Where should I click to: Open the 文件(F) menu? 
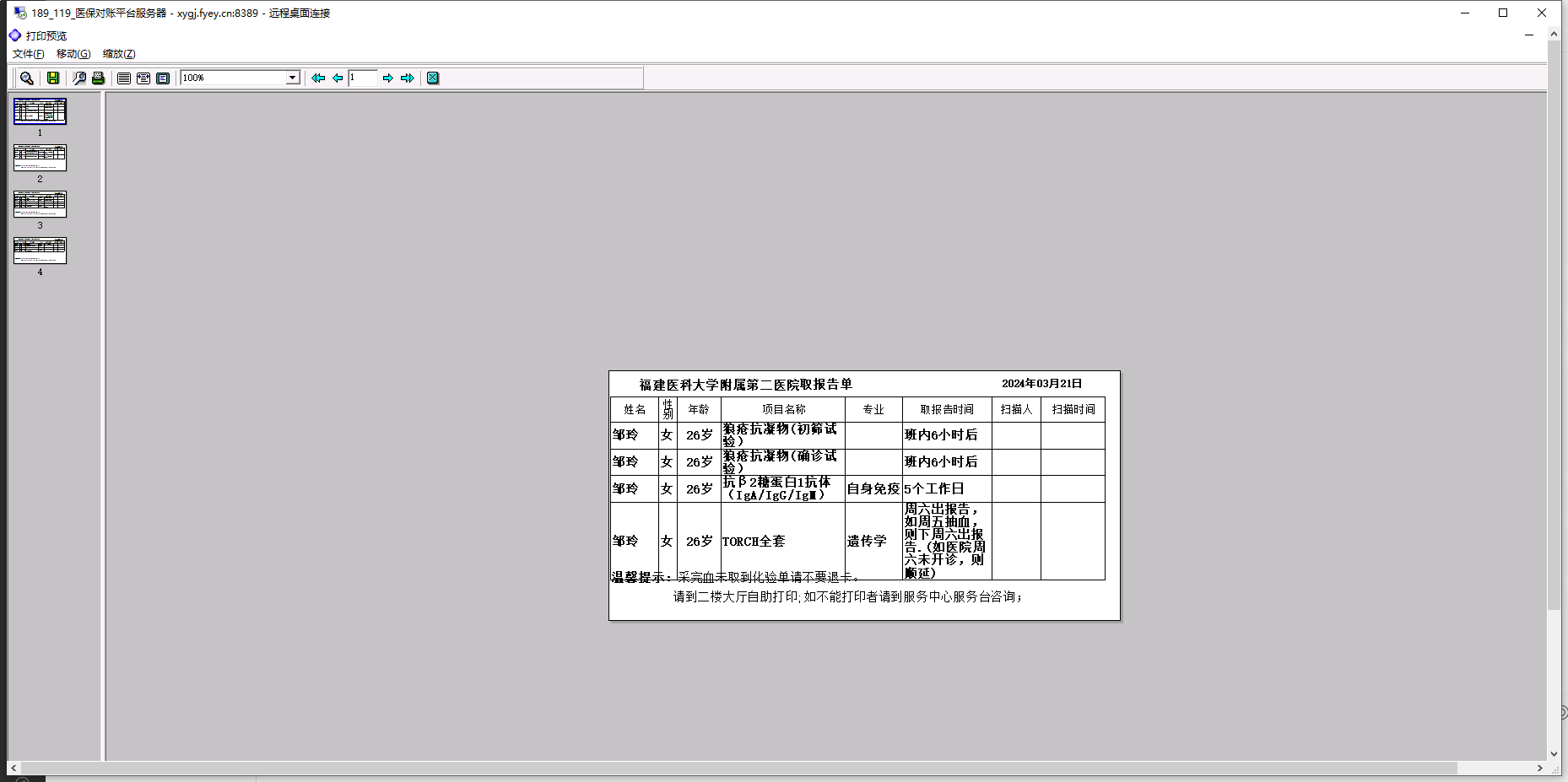click(x=28, y=54)
